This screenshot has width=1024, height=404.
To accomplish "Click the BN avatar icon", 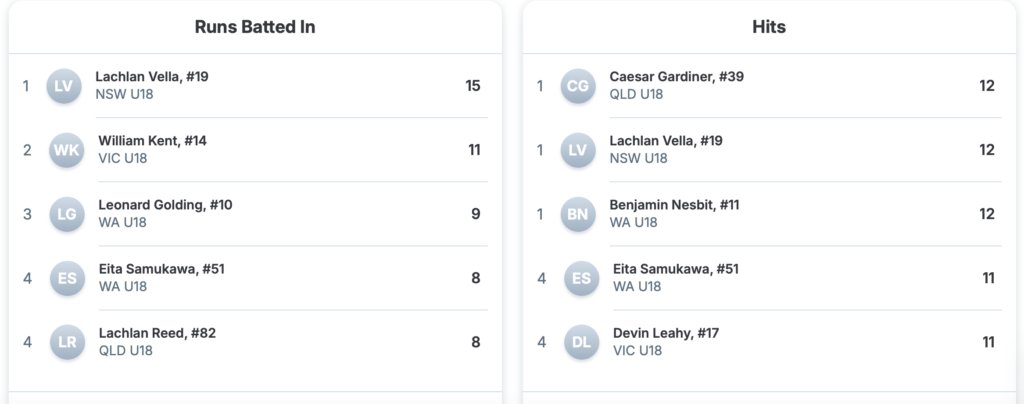I will [578, 214].
